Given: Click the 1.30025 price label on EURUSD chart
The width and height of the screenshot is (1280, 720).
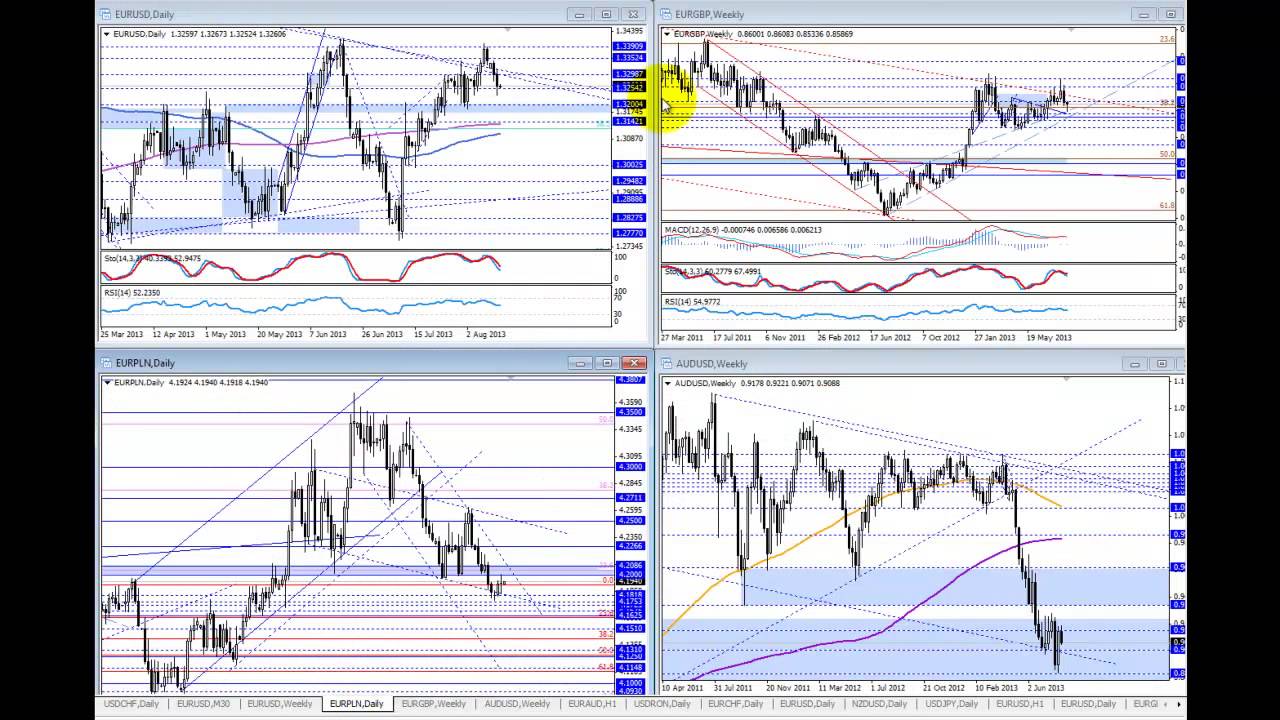Looking at the screenshot, I should (x=629, y=164).
